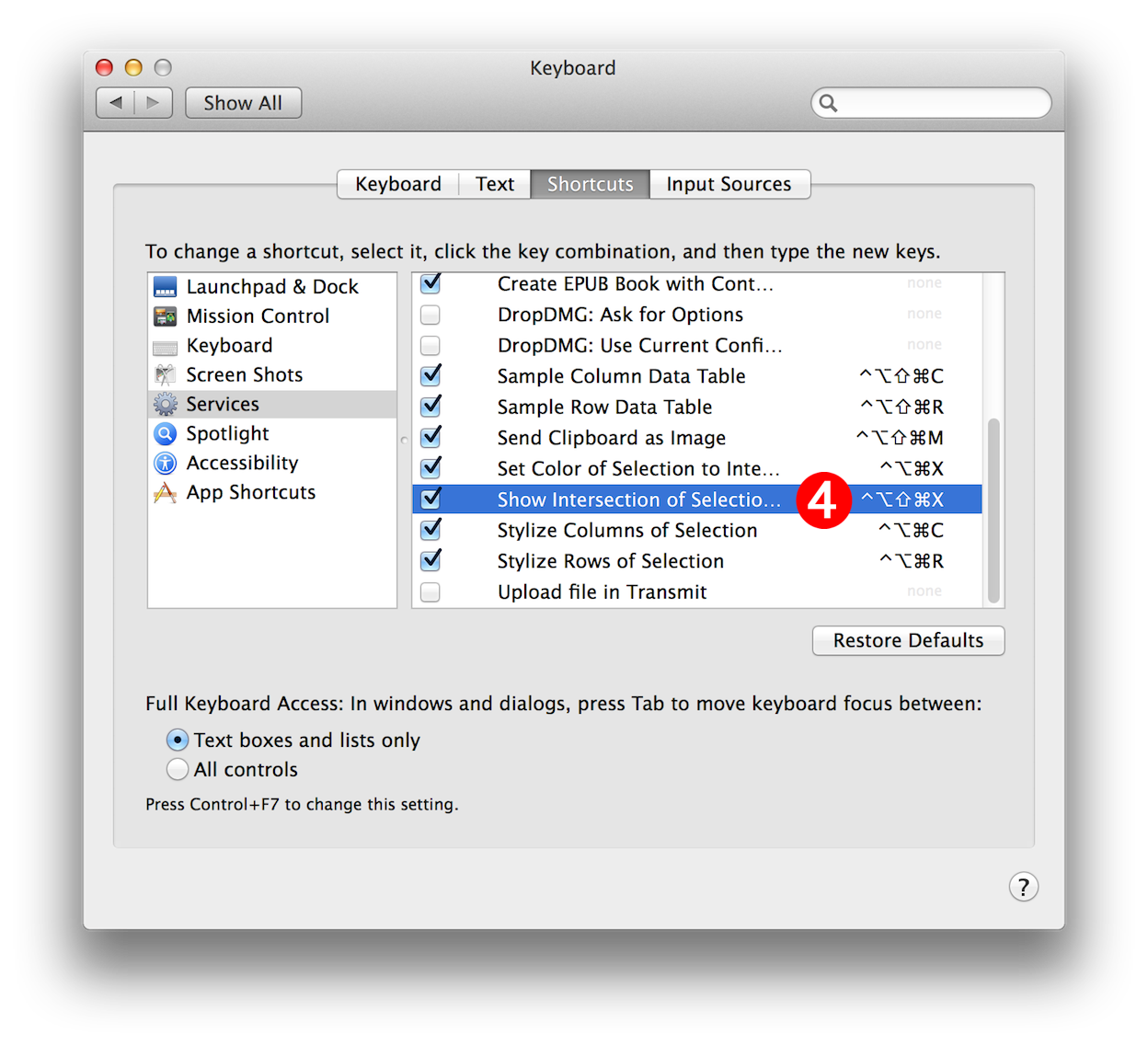Screen dimensions: 1148x1045
Task: Click the Mission Control icon
Action: [166, 316]
